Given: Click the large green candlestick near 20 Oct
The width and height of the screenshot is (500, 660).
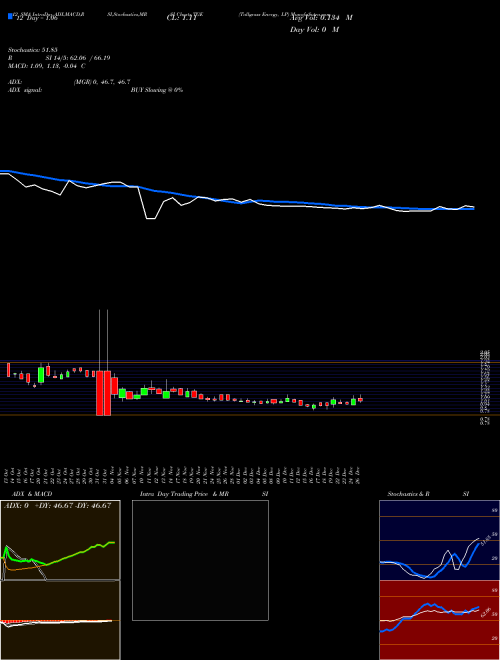Looking at the screenshot, I should click(41, 375).
